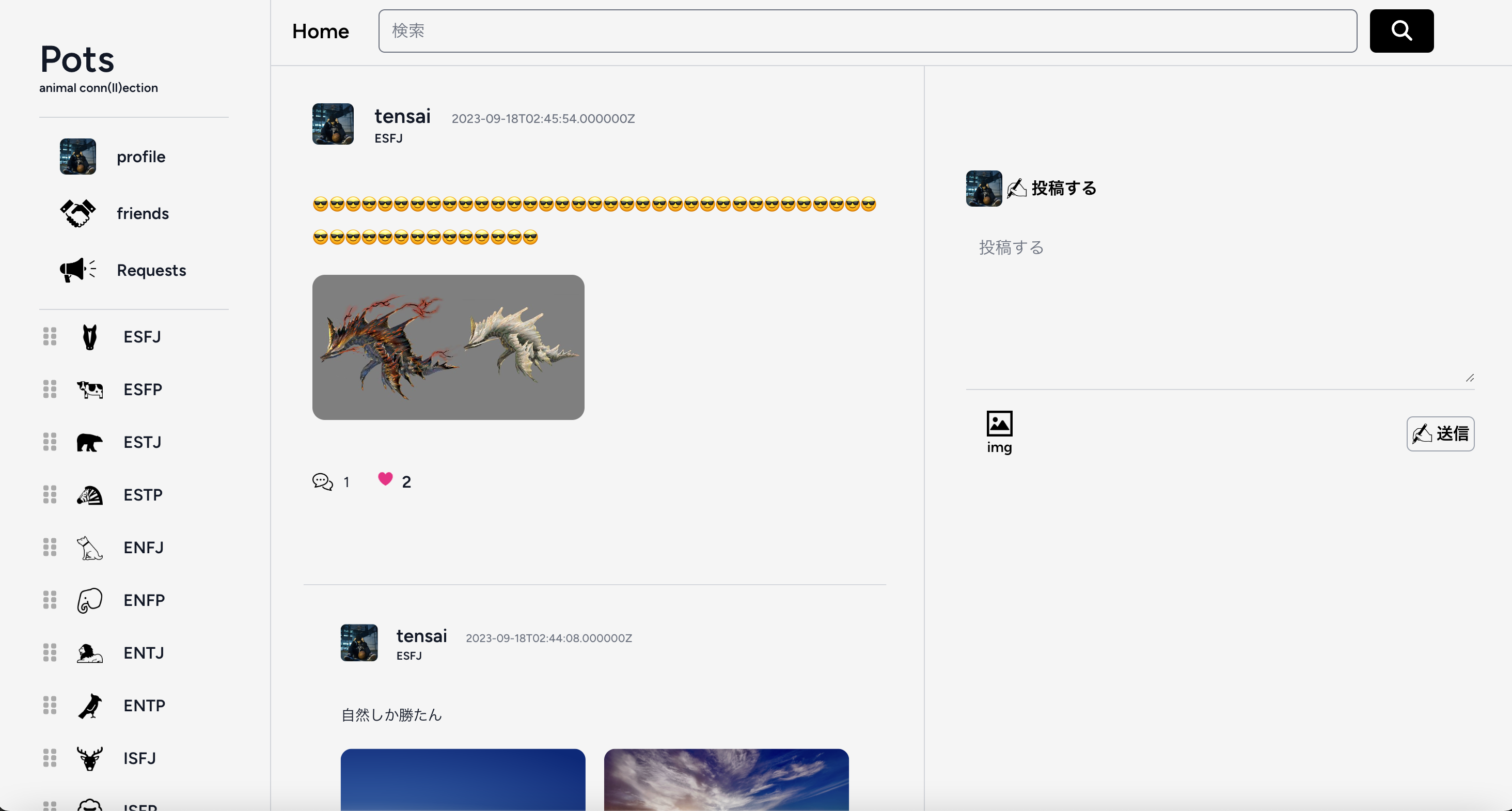Select the ESFJ horse icon
Viewport: 1512px width, 811px height.
click(90, 337)
